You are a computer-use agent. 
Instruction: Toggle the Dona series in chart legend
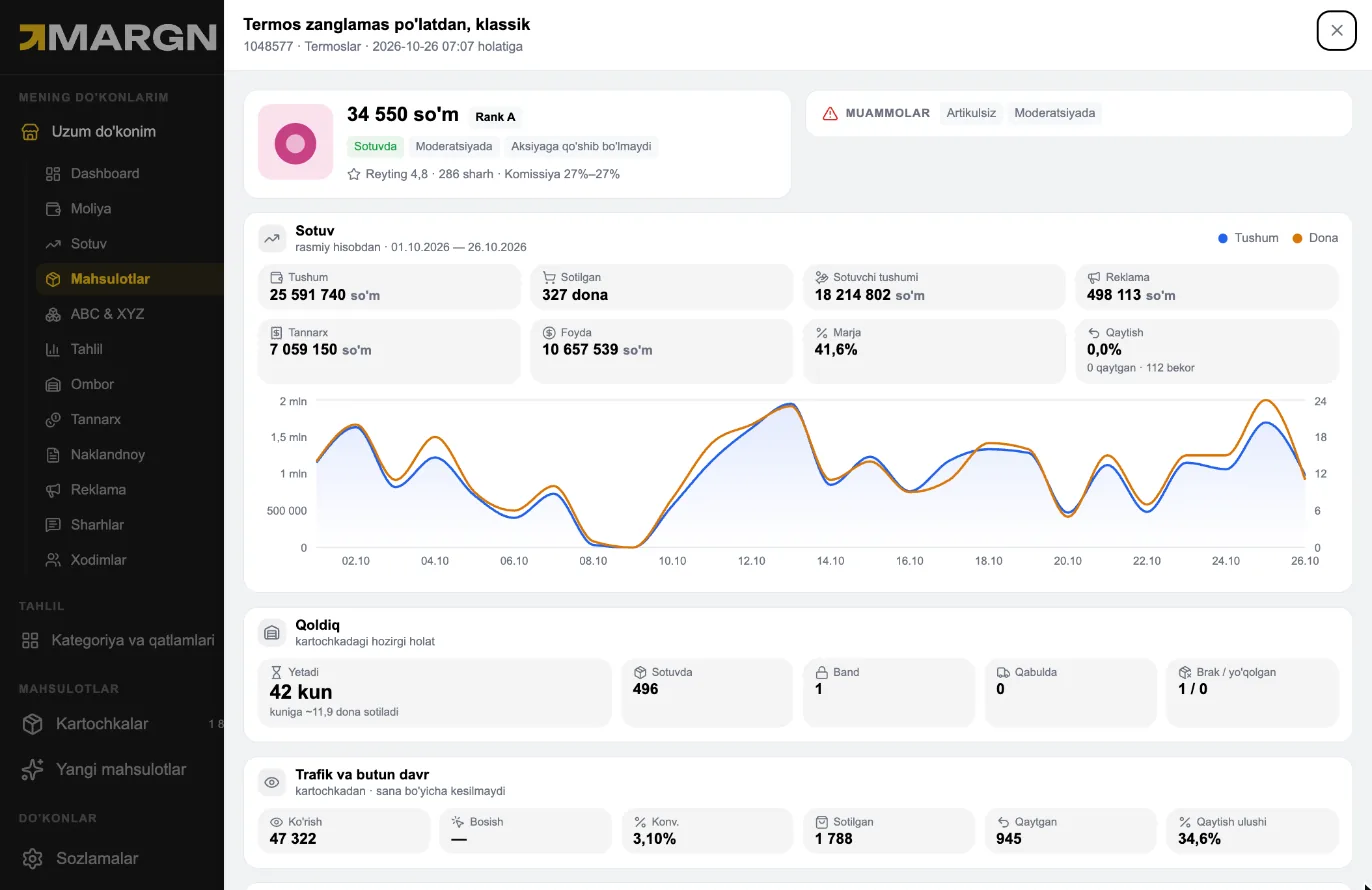(1315, 238)
